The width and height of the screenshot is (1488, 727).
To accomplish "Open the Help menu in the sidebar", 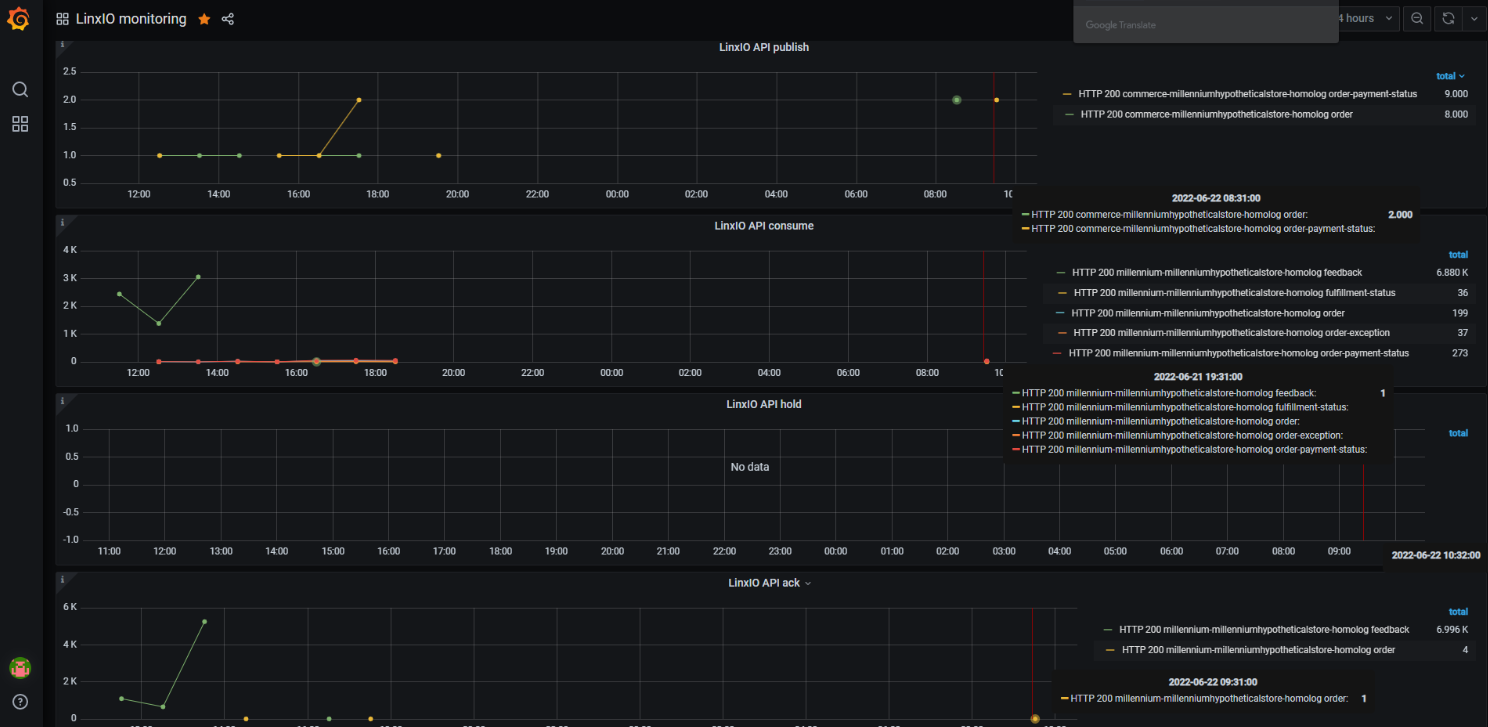I will 19,701.
